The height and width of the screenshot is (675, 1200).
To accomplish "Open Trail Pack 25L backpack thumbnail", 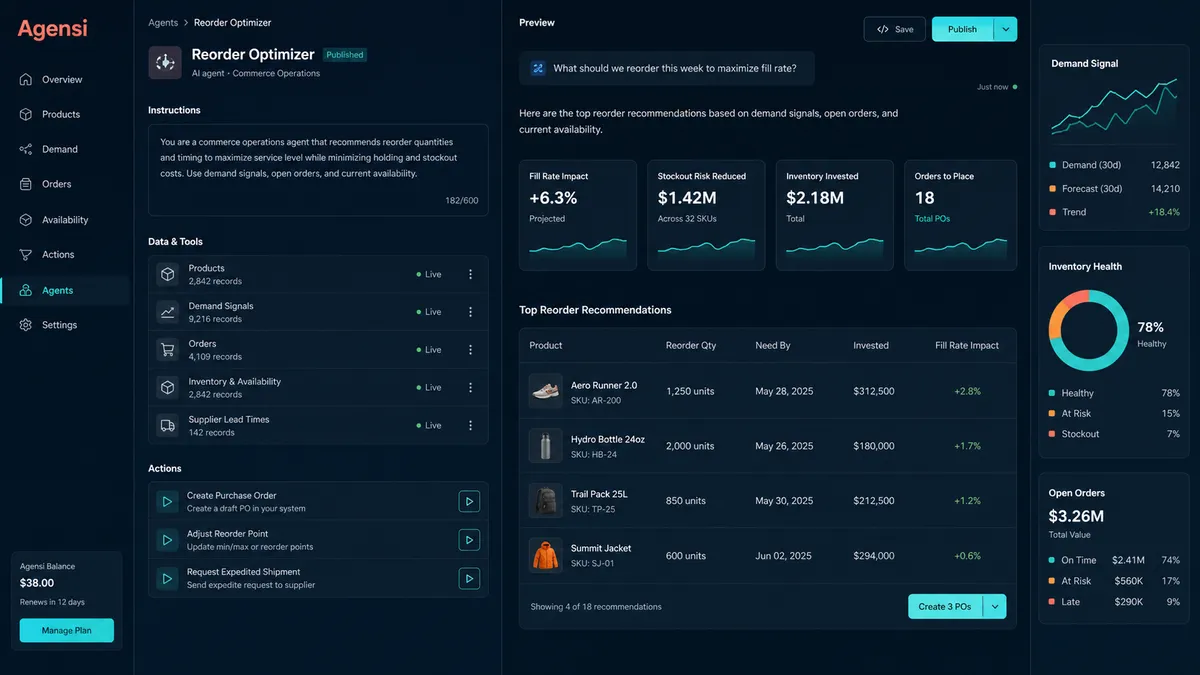I will (x=546, y=500).
